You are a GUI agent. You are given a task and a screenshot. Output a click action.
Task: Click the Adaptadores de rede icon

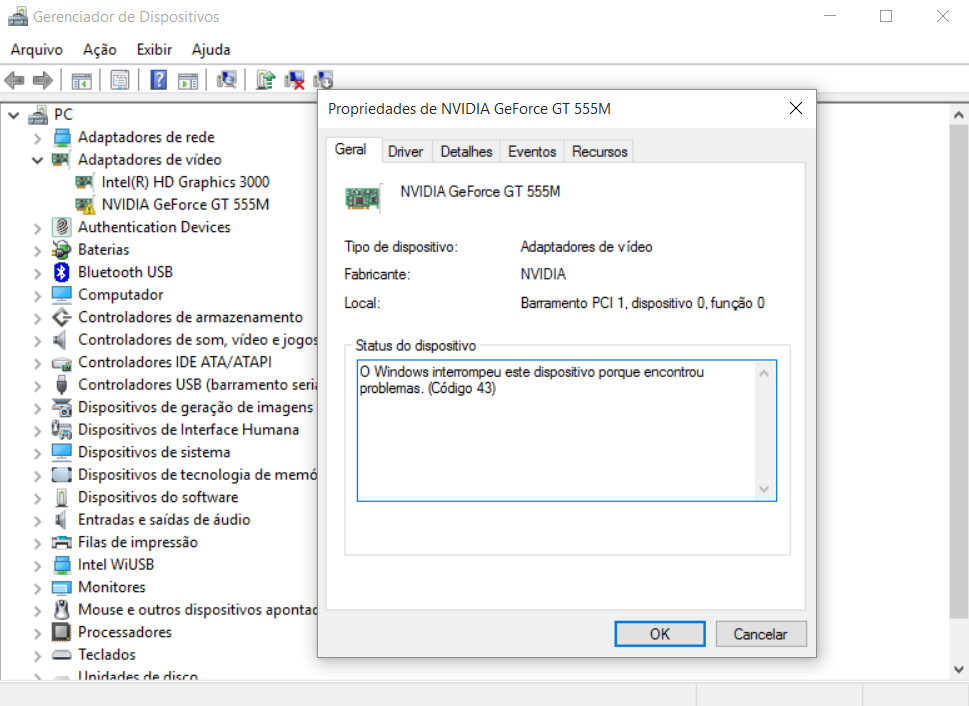pyautogui.click(x=62, y=137)
